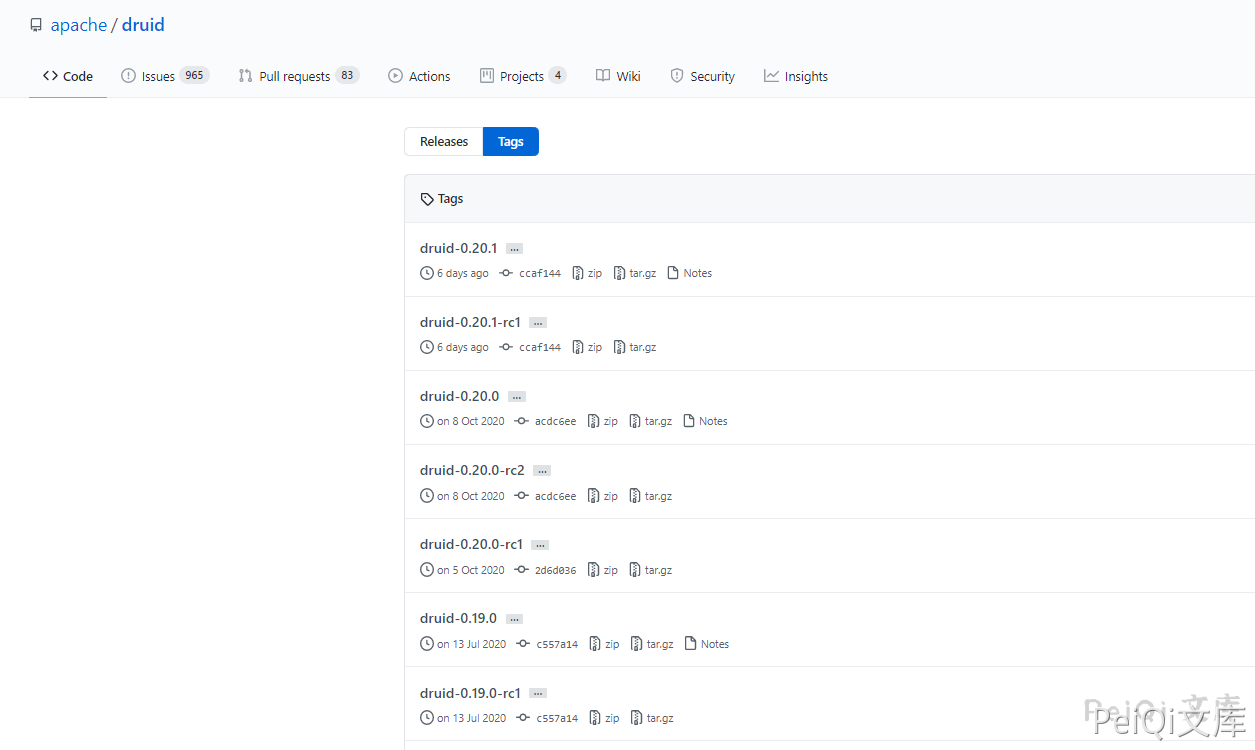Click zip download icon for druid-0.20.1

coord(578,273)
